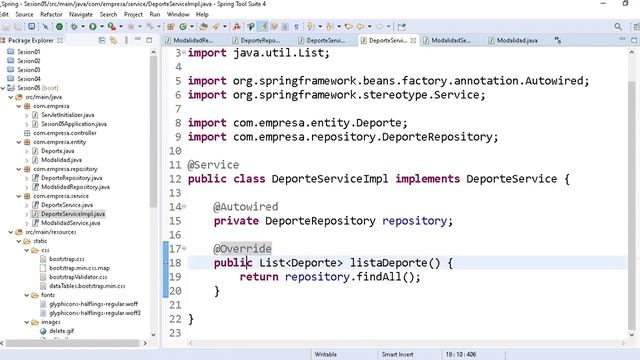Open dropdown arrow next to Debug icon

click(x=83, y=27)
